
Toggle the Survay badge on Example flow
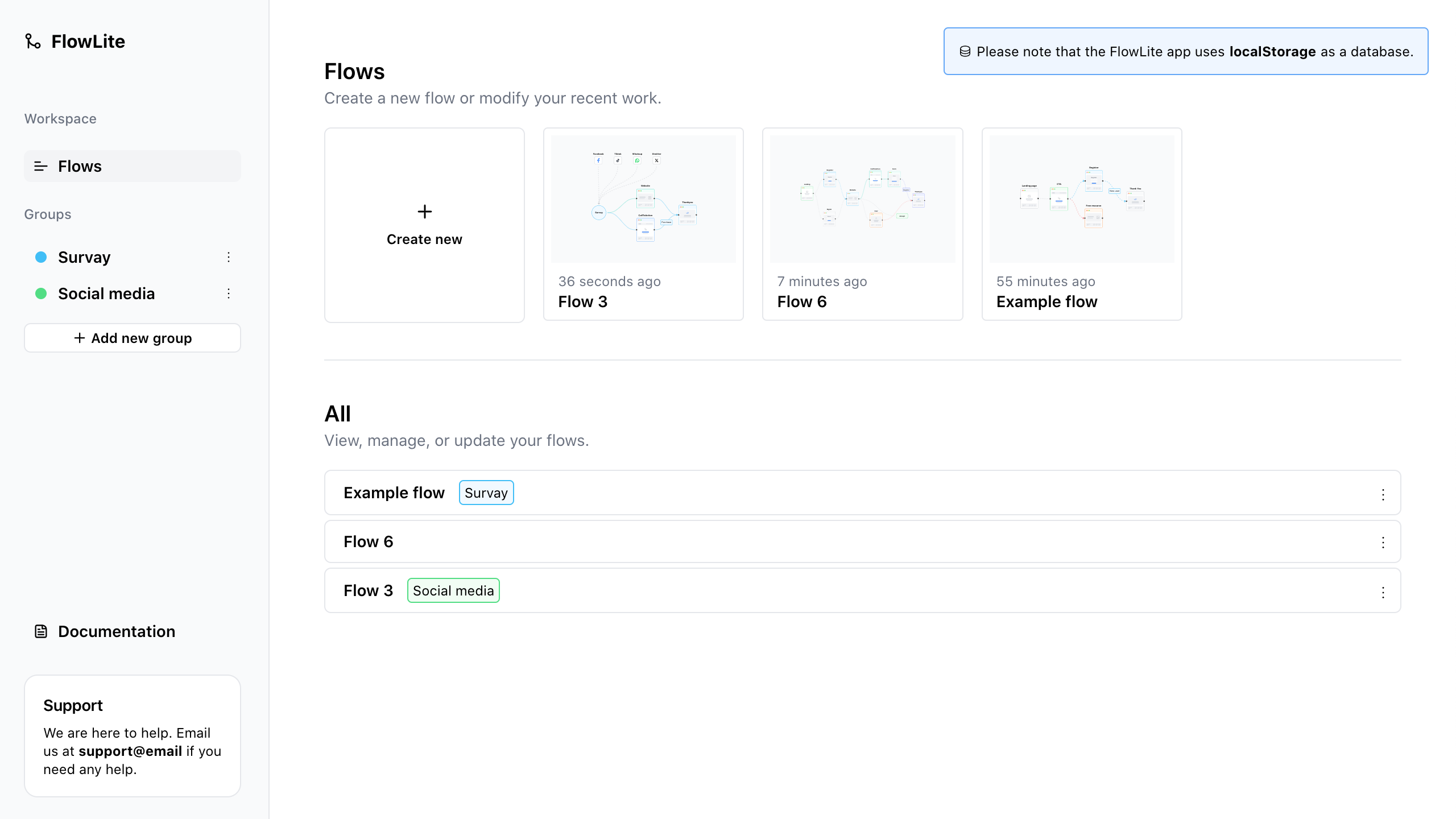point(486,492)
